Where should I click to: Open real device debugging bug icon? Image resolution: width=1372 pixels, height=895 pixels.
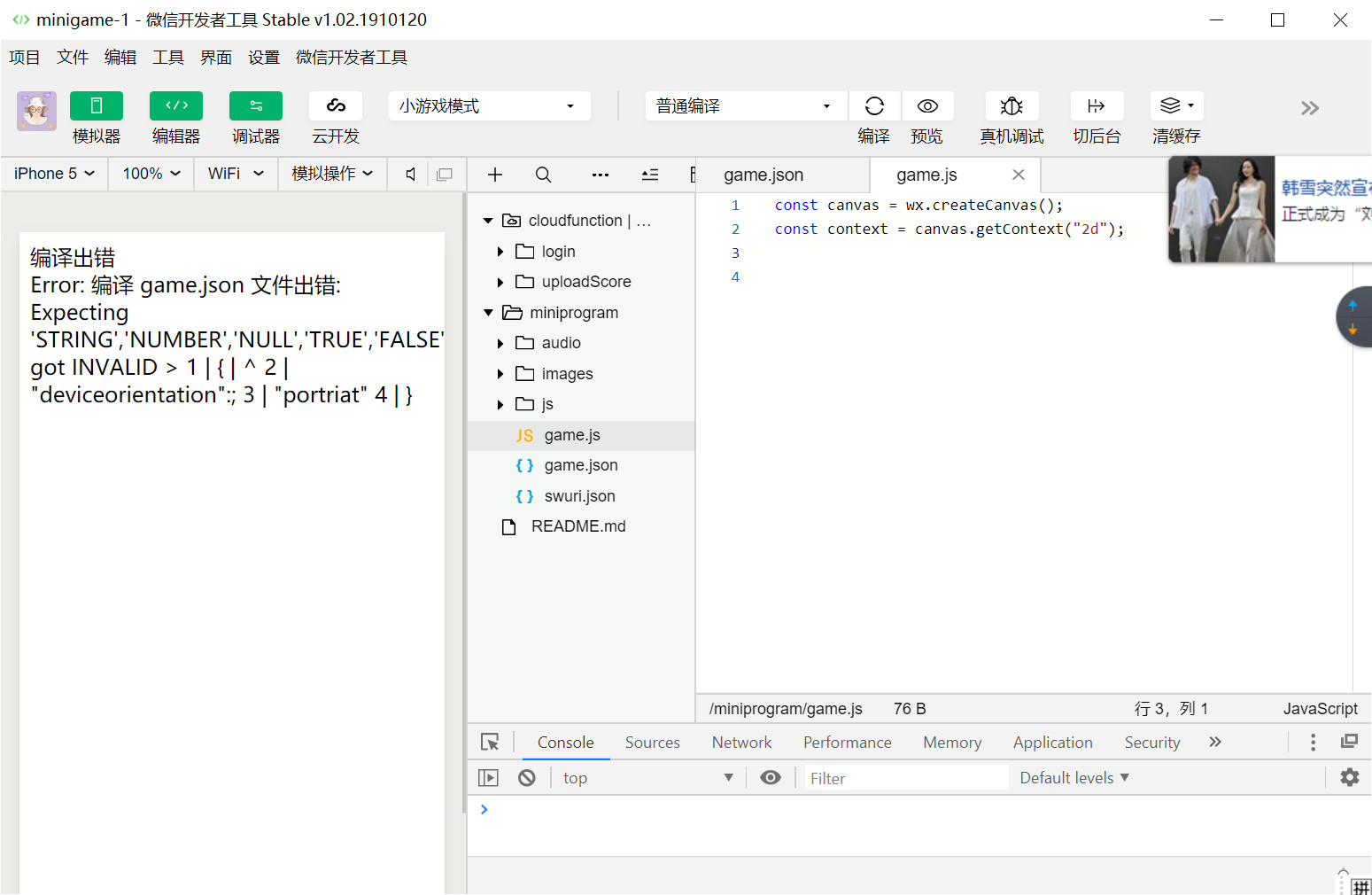pyautogui.click(x=1012, y=106)
